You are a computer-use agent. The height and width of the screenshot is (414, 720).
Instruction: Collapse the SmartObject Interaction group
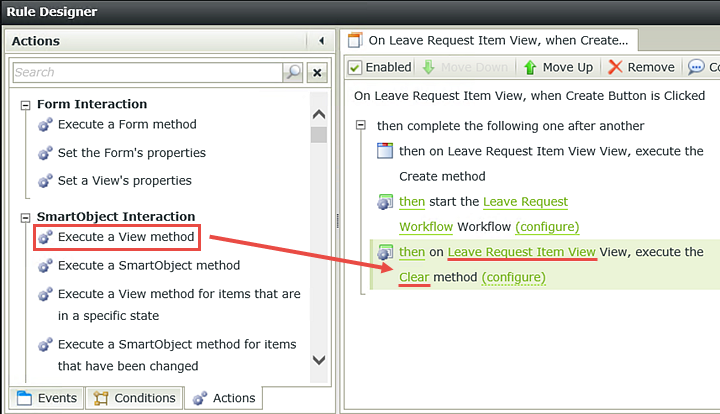[x=25, y=218]
